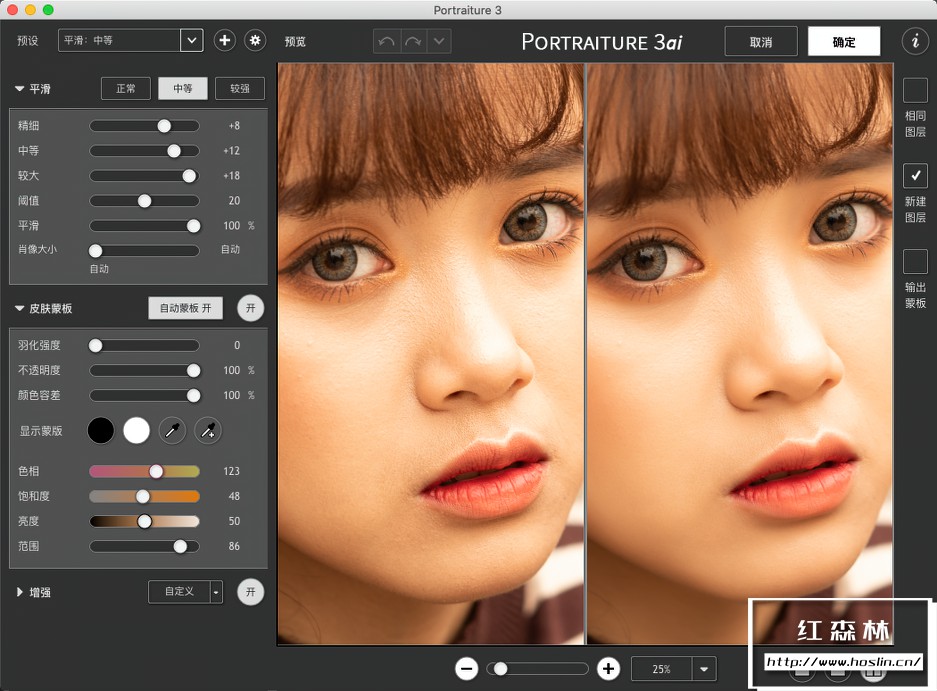Expand the Enhancements section triangle
937x691 pixels.
pyautogui.click(x=20, y=592)
